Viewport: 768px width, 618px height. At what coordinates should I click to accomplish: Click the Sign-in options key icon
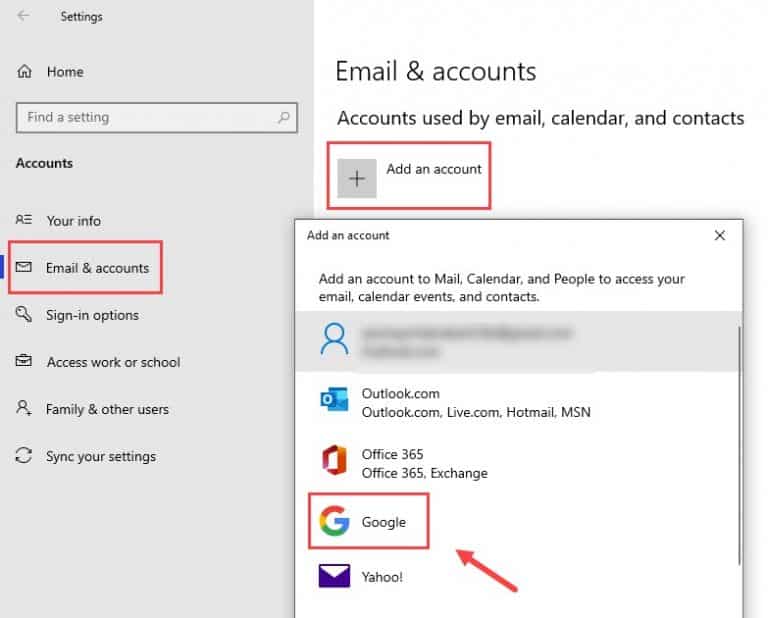[x=24, y=314]
